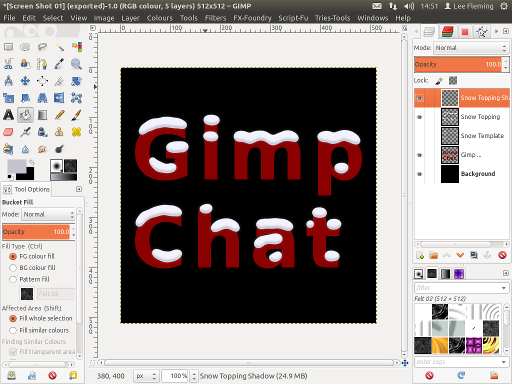Choose the Foreground Select tool
Image resolution: width=512 pixels, height=384 pixels.
(x=25, y=64)
